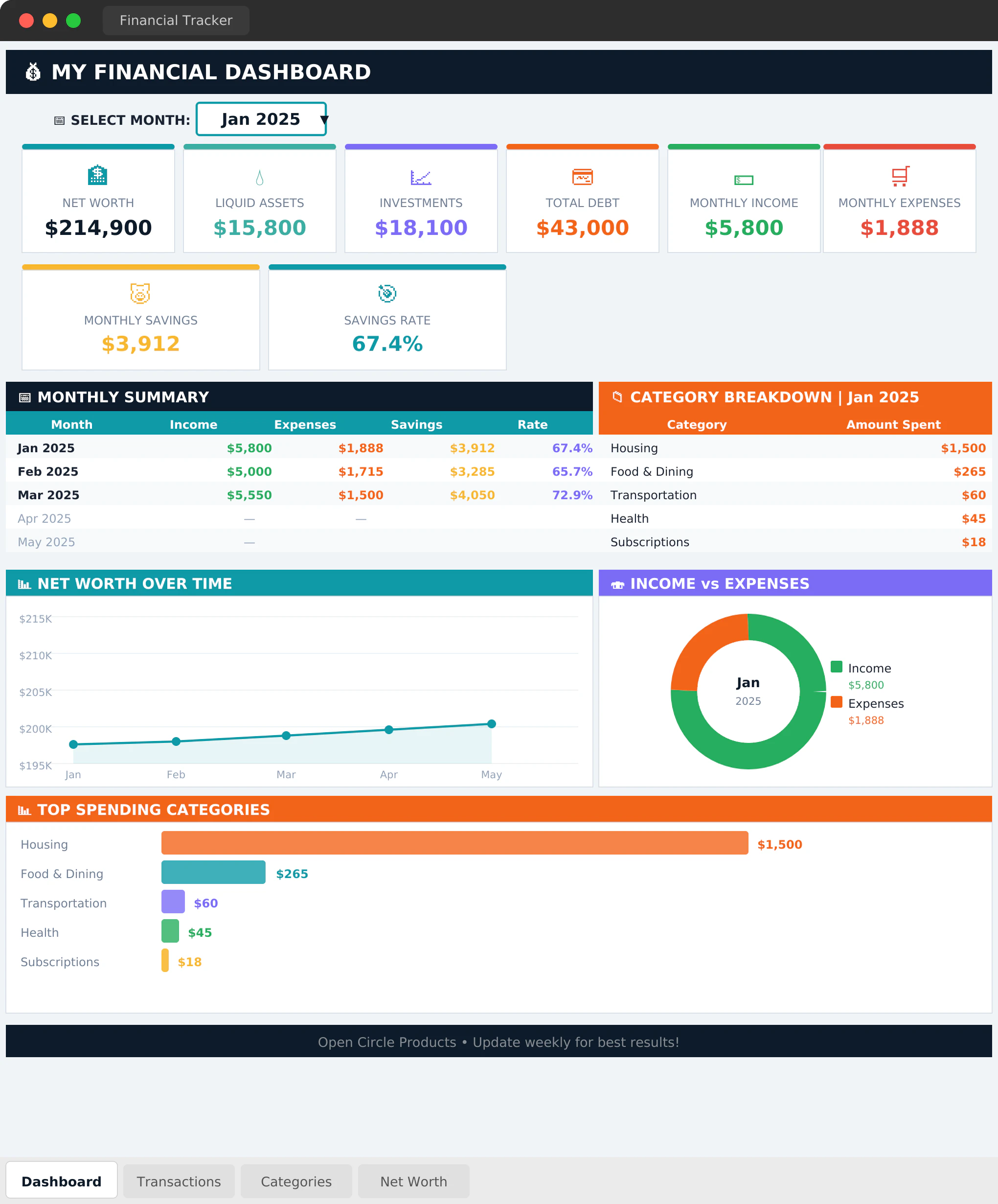Screen dimensions: 998x1204
Task: Open the Select Month dropdown
Action: coord(261,119)
